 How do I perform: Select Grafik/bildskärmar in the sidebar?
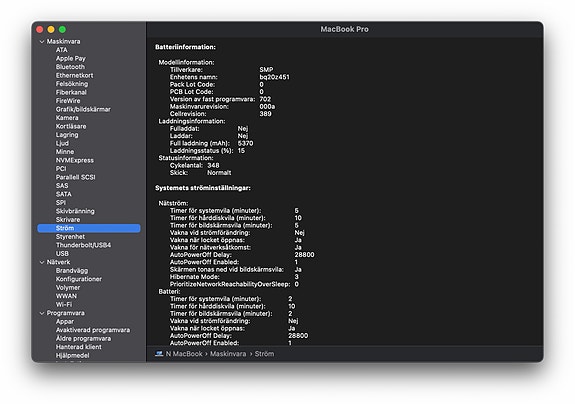(83, 109)
